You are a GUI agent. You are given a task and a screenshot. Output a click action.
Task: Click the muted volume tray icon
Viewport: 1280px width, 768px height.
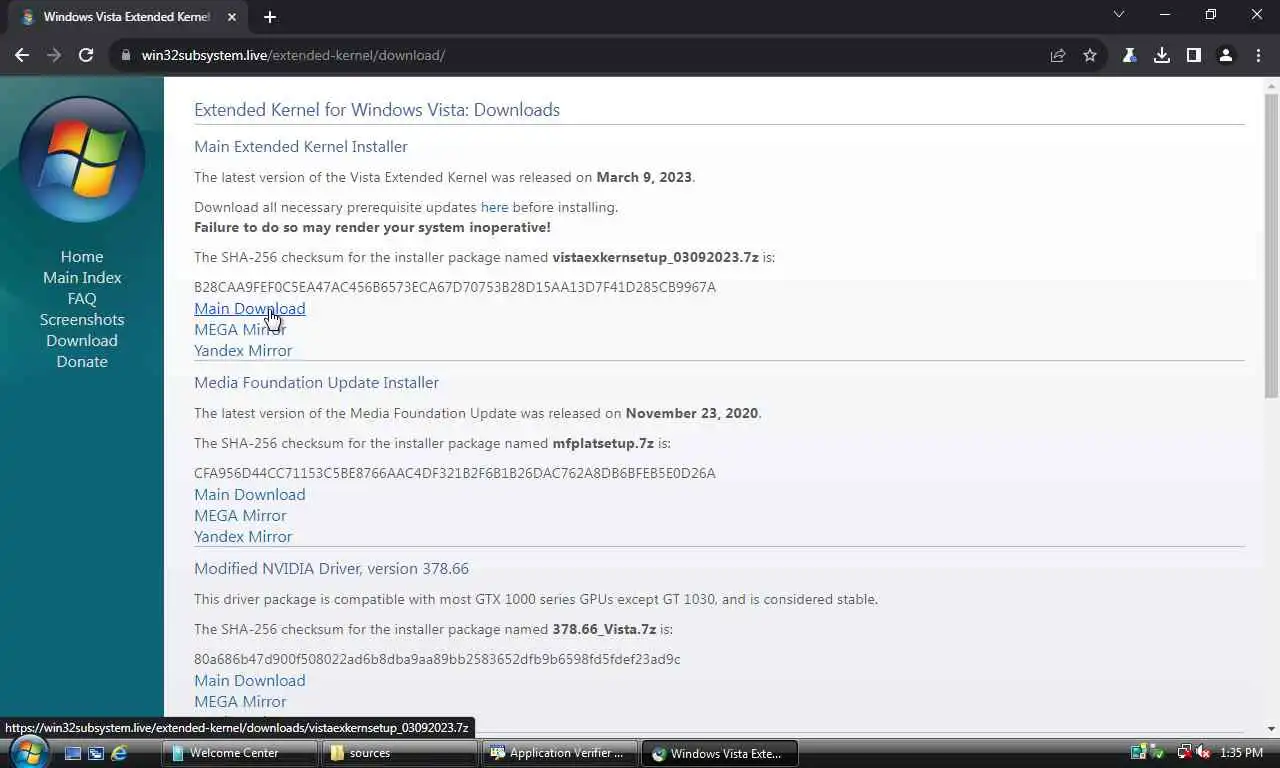pyautogui.click(x=1203, y=752)
